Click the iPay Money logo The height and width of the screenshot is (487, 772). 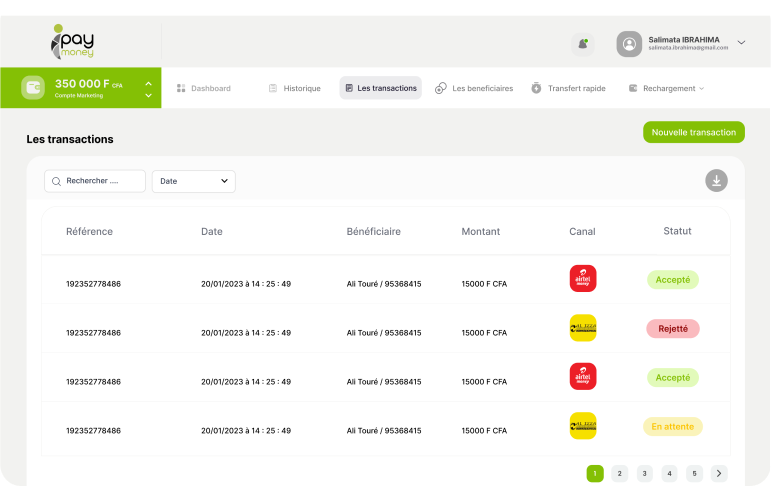coord(73,41)
